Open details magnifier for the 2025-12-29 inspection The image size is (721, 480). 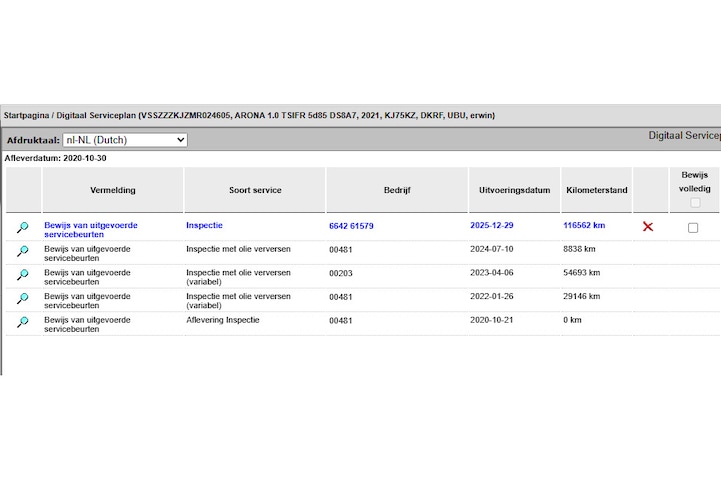[22, 228]
